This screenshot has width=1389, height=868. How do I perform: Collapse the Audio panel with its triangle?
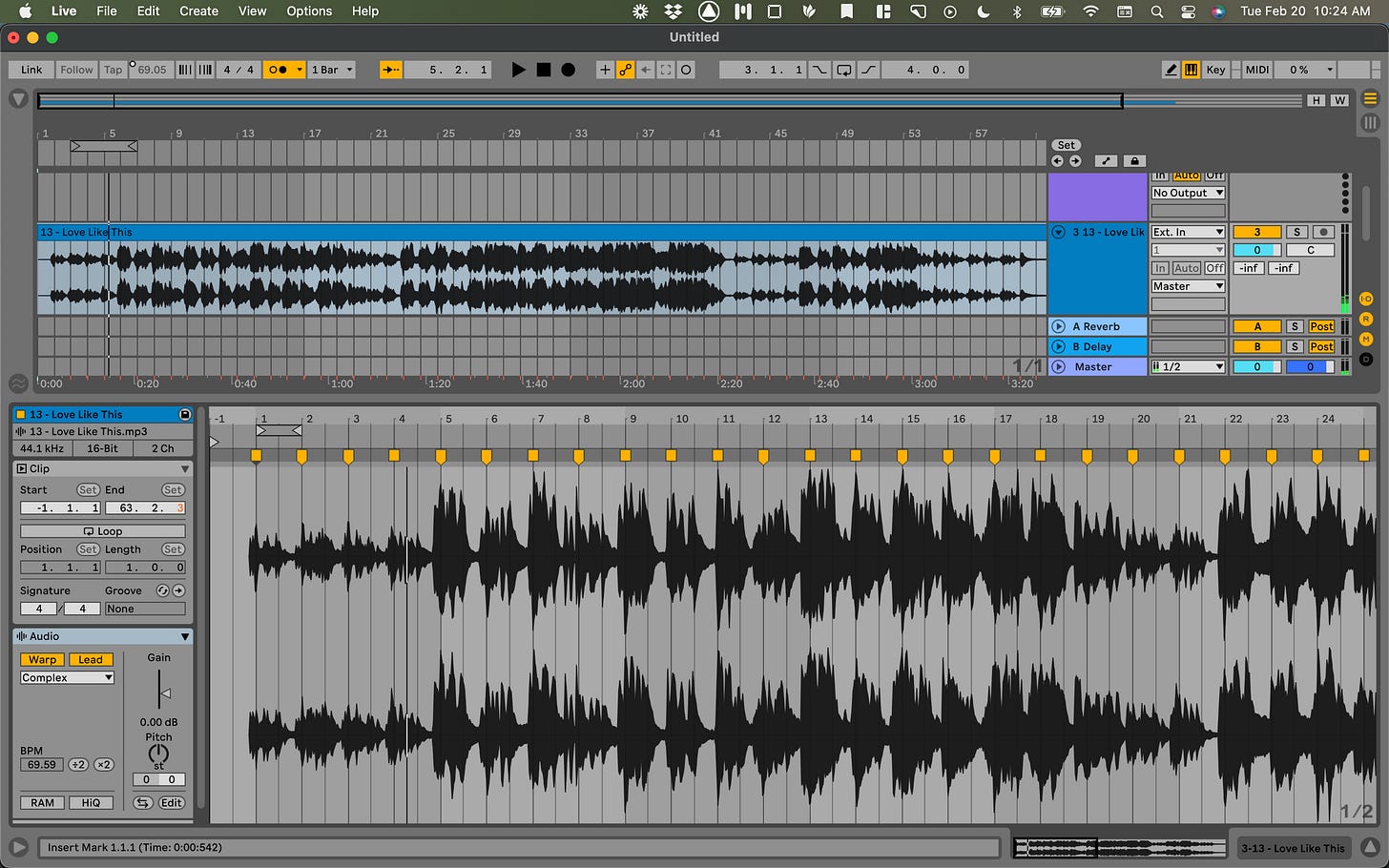point(184,636)
